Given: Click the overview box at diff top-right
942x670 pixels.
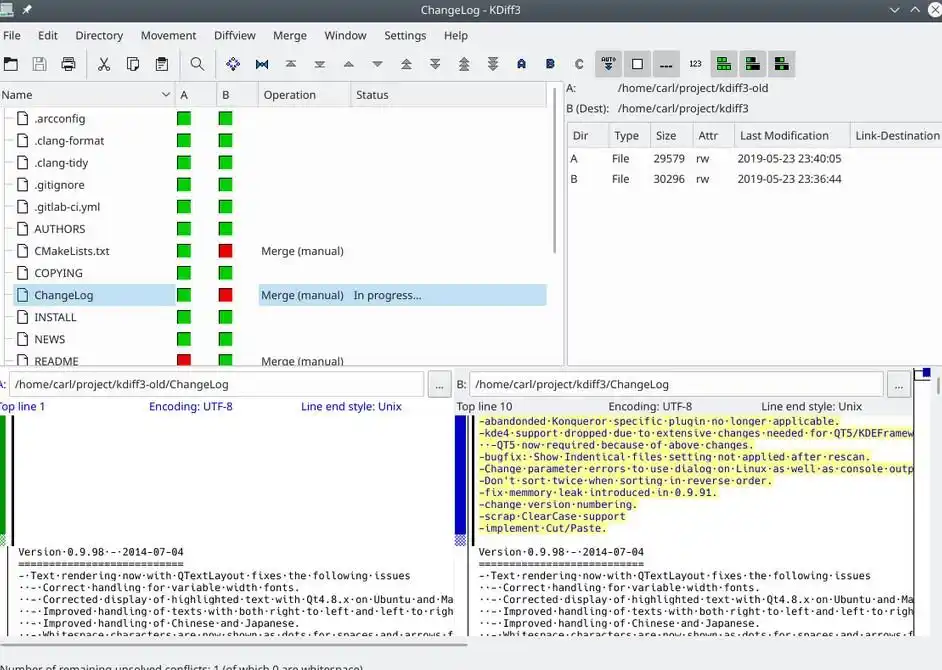Looking at the screenshot, I should (922, 374).
